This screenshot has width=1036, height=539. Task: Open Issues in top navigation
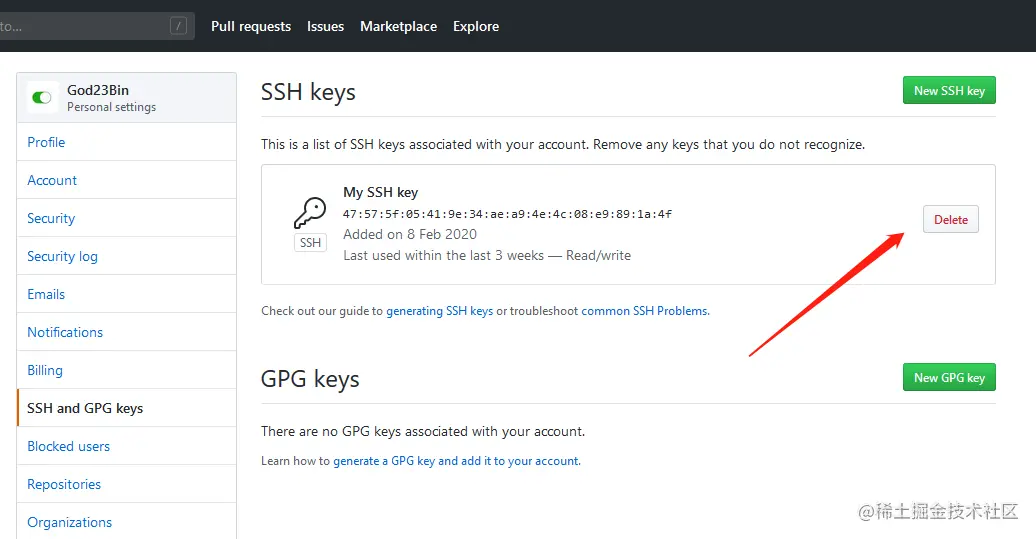325,26
